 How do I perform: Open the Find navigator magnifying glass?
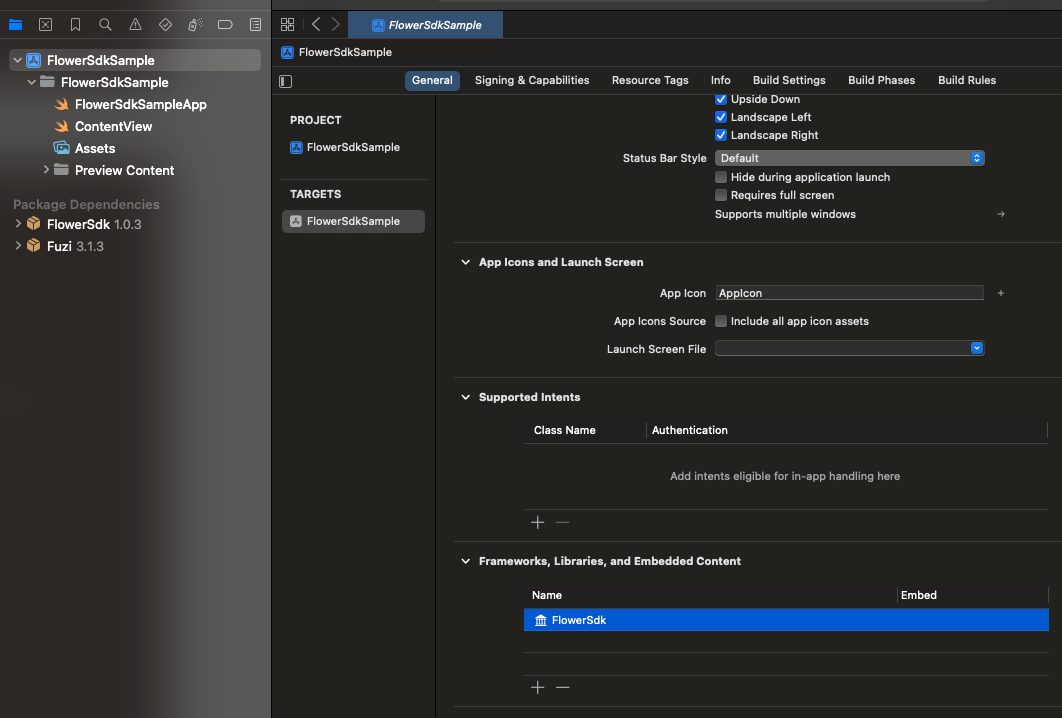click(x=105, y=24)
